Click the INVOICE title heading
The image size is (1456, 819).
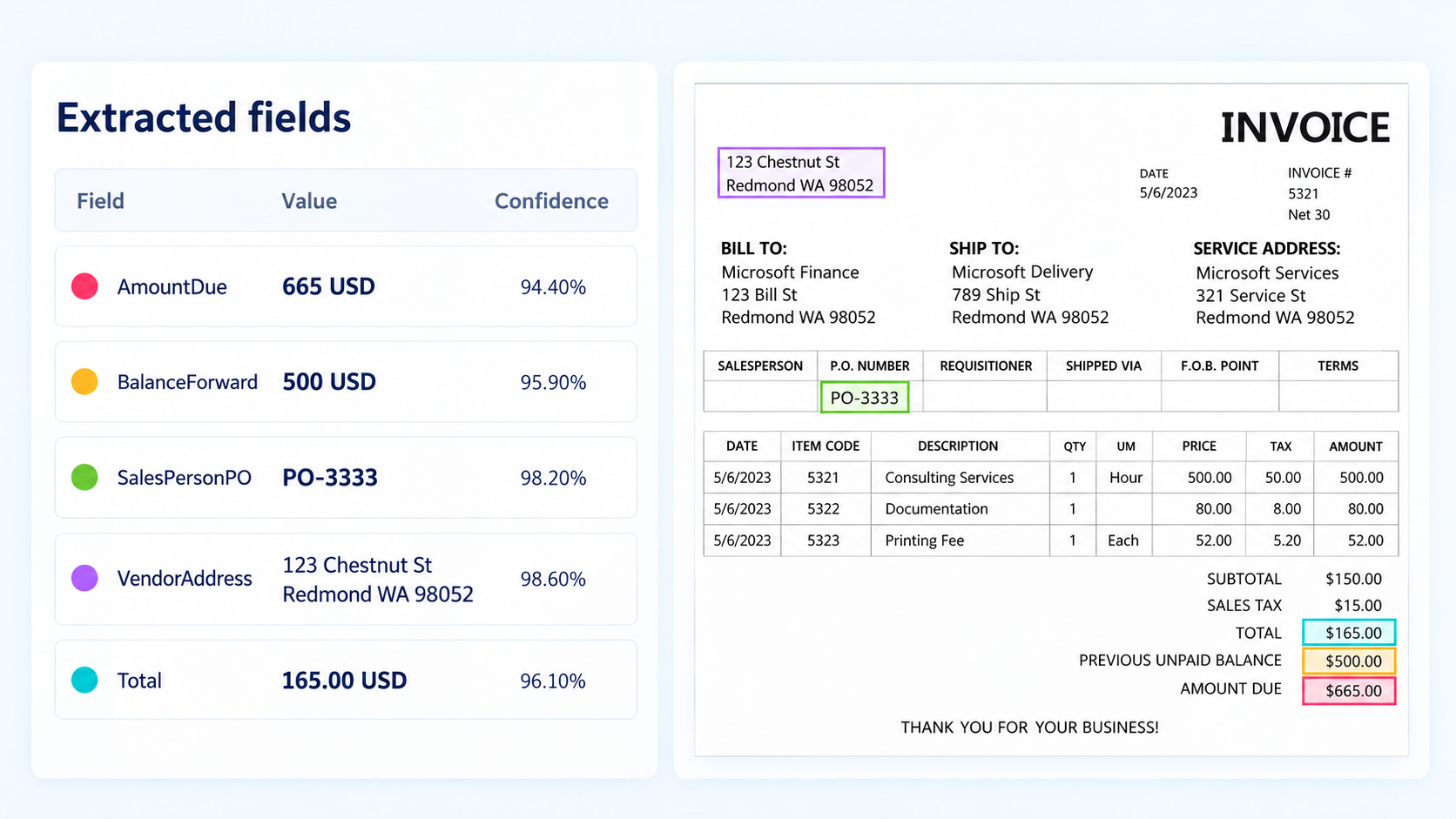1304,127
